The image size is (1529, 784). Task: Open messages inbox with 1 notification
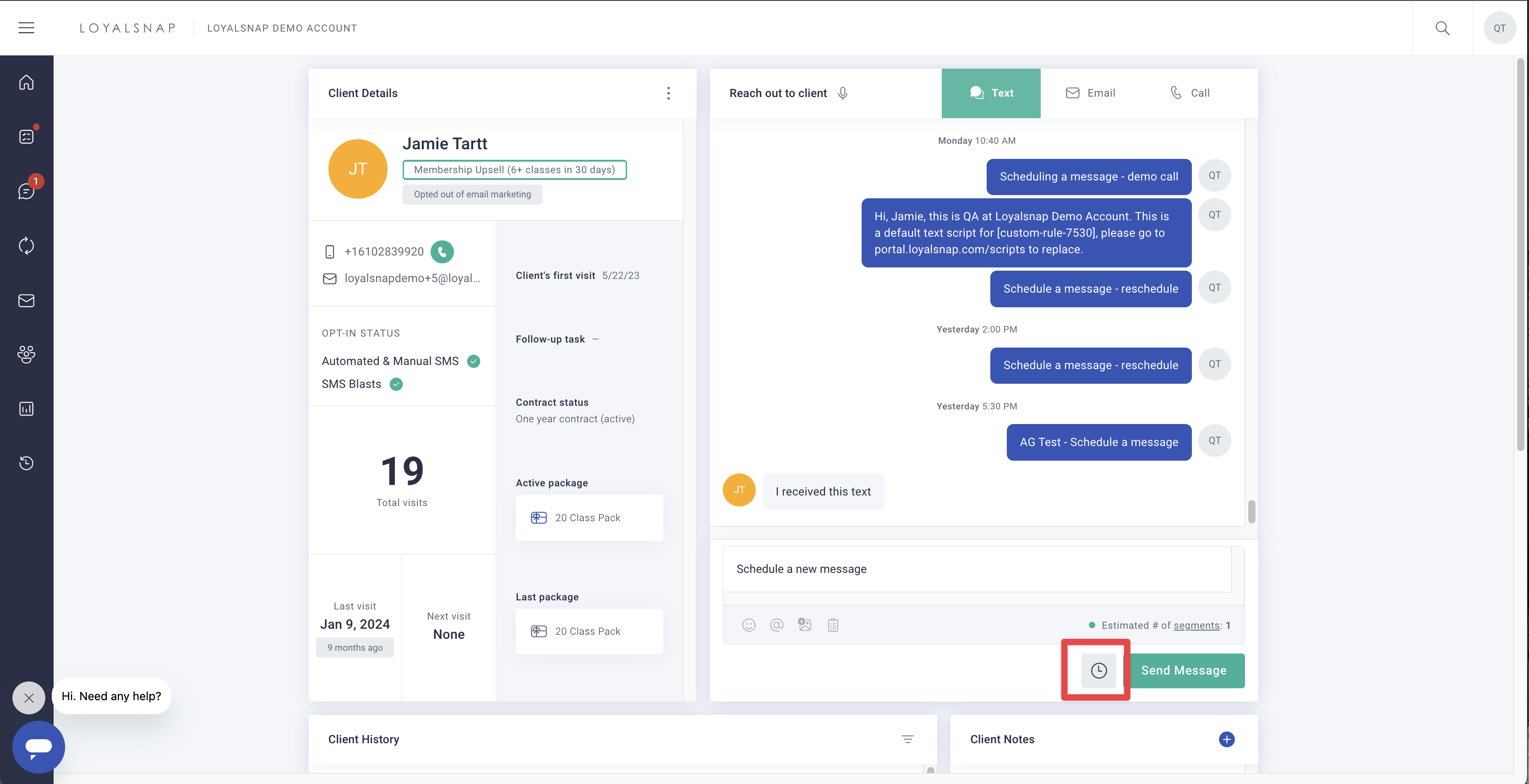26,191
